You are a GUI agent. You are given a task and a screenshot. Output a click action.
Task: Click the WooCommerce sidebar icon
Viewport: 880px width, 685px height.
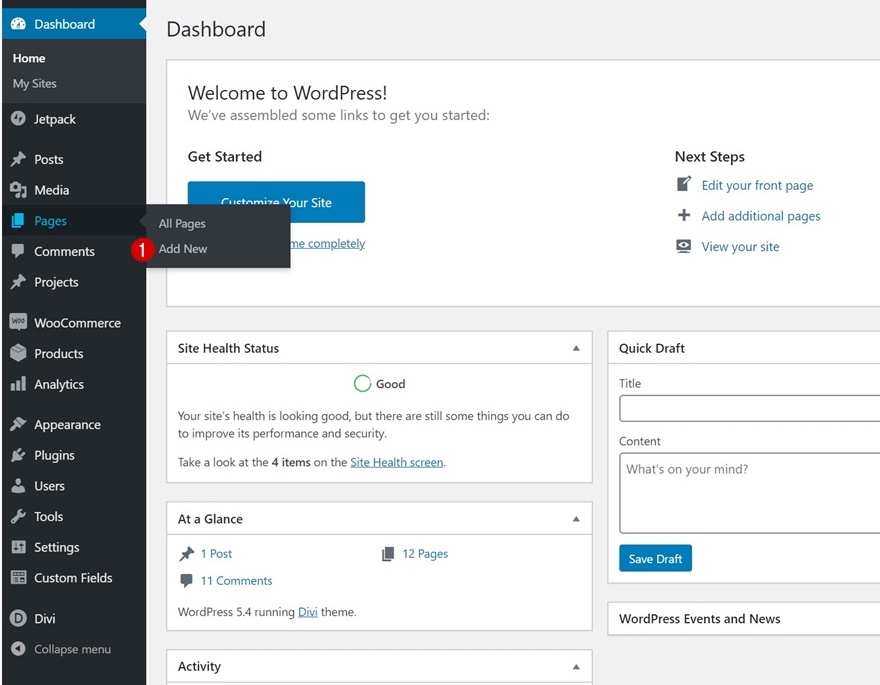[18, 323]
